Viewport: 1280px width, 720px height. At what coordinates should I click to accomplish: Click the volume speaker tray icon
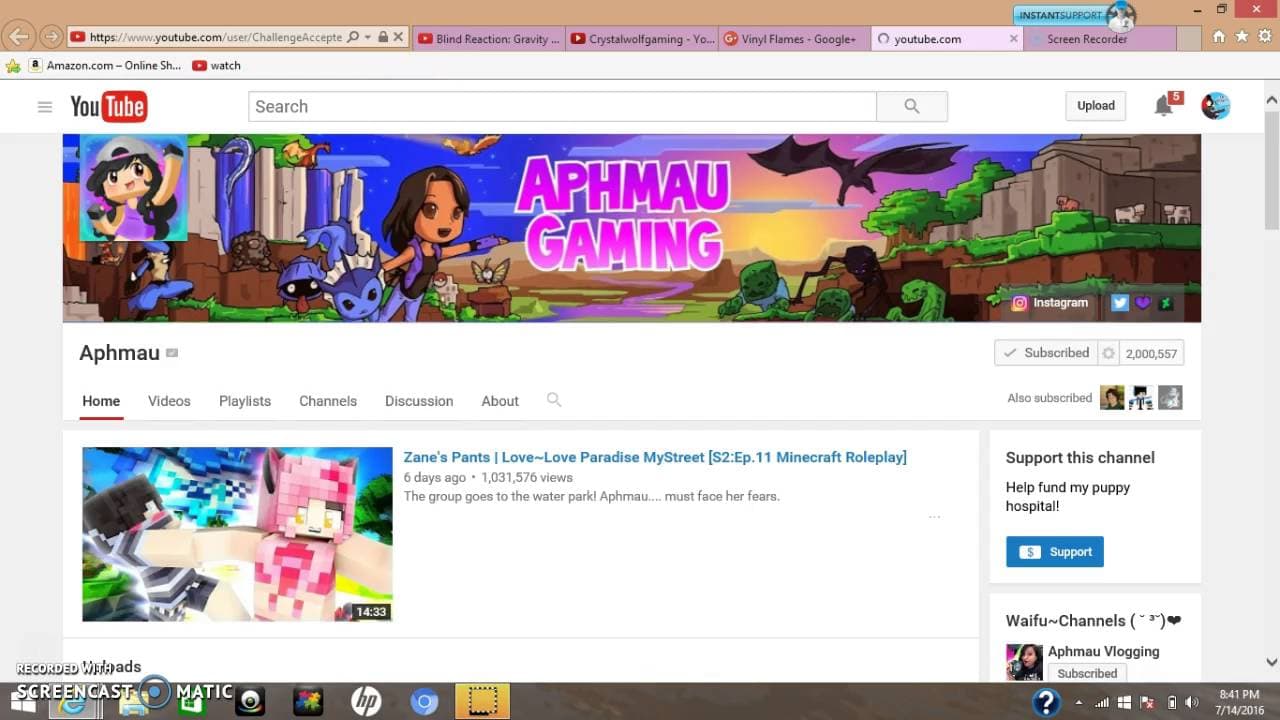(x=1194, y=703)
